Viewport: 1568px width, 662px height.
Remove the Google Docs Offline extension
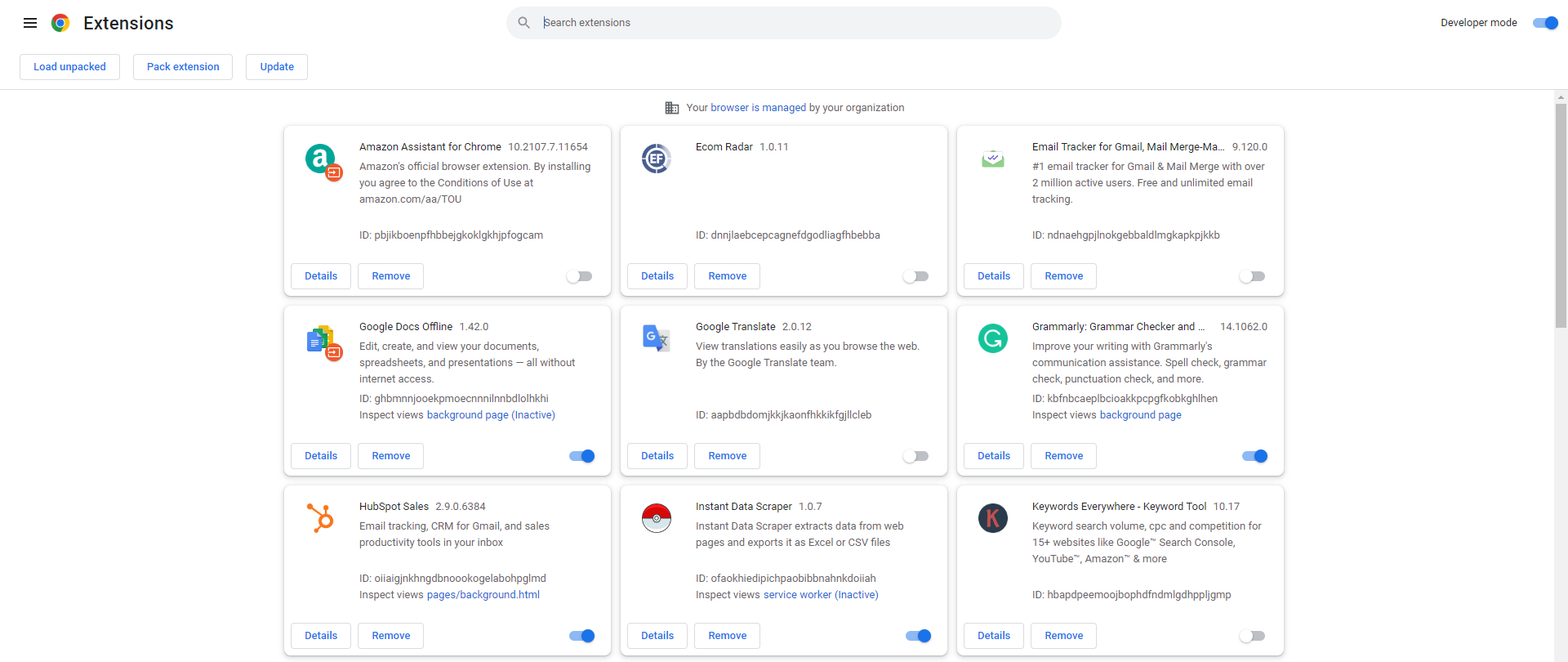point(391,456)
